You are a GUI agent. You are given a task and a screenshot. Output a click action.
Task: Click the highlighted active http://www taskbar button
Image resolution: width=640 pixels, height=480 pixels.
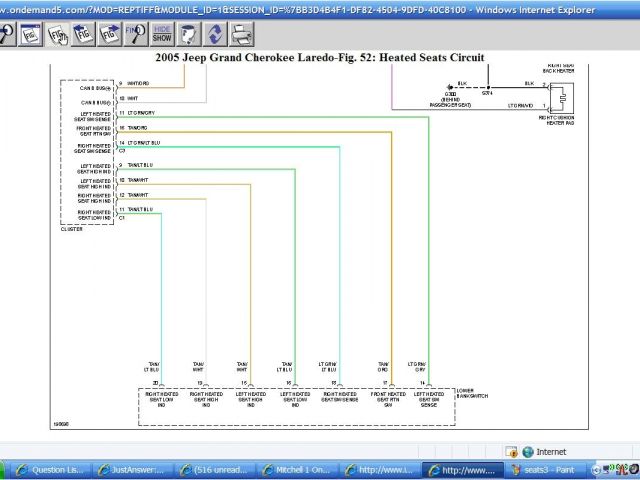461,469
